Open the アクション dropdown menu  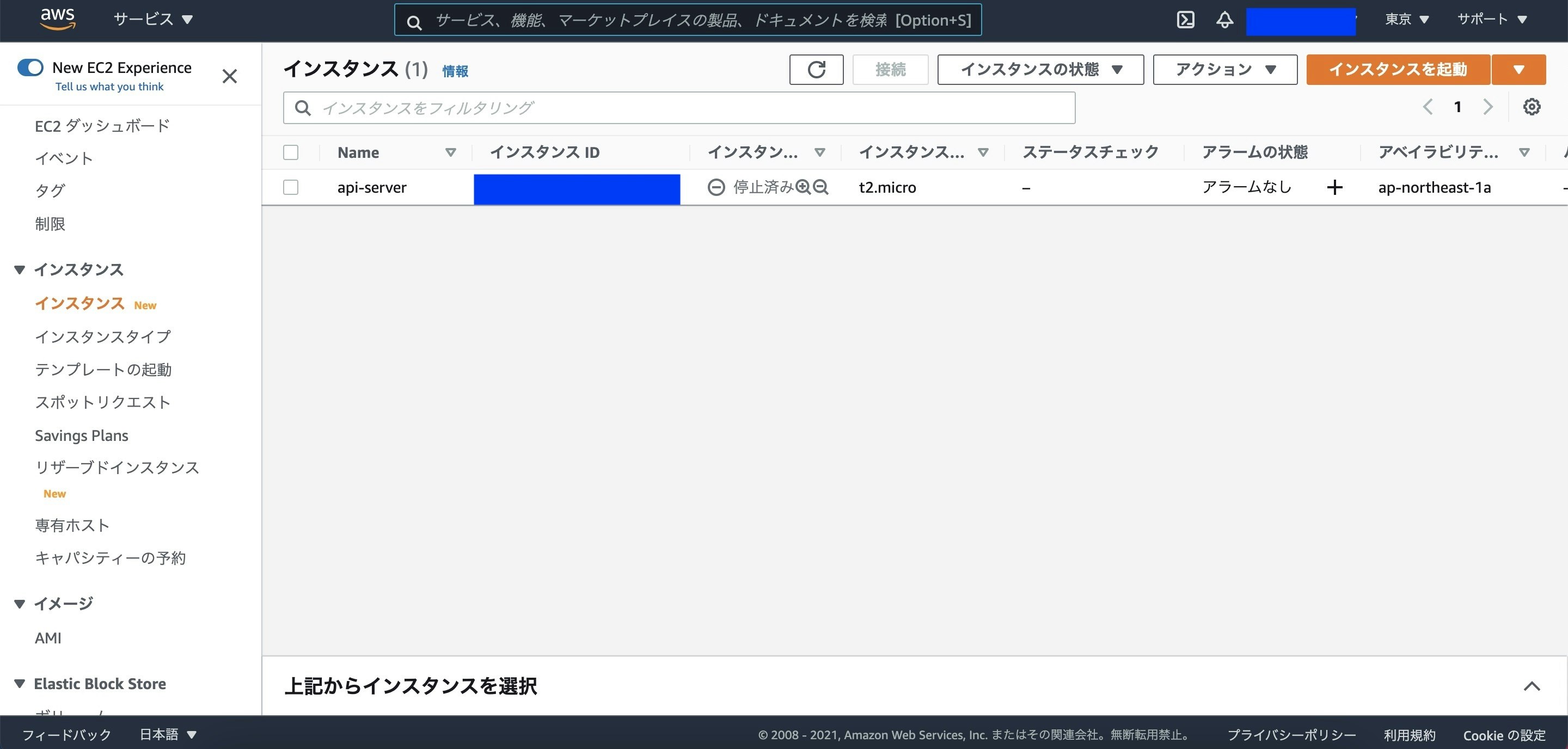(1224, 69)
